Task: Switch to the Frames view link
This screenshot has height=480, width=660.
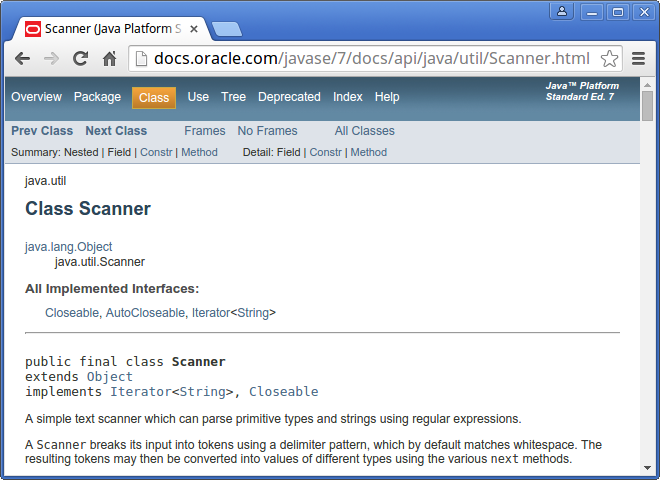Action: click(x=205, y=131)
